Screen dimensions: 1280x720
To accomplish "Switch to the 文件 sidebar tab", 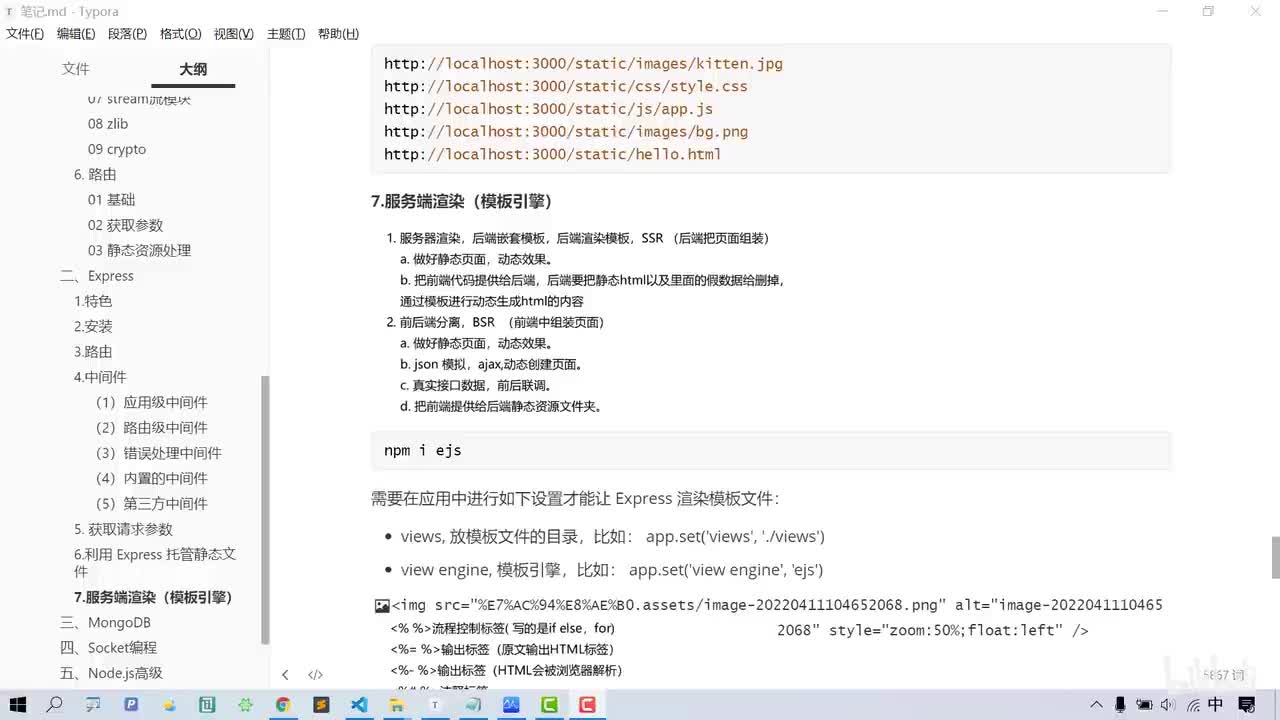I will coord(76,69).
